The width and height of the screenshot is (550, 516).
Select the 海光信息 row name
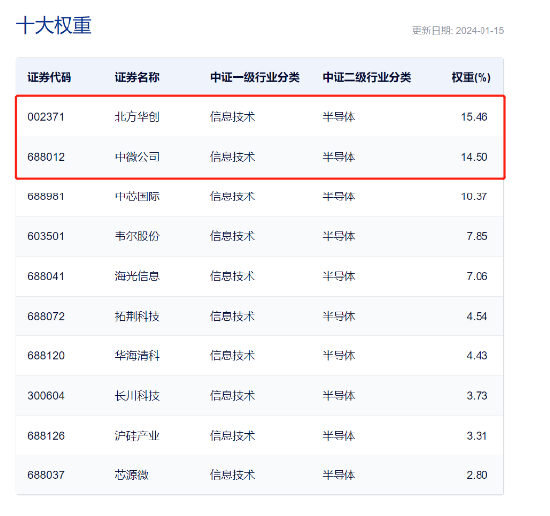137,276
